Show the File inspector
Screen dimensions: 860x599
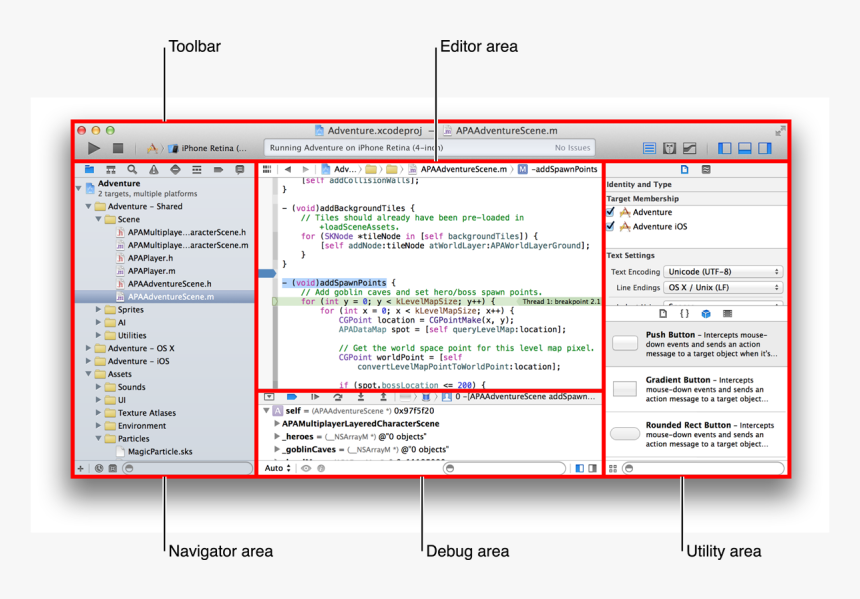pyautogui.click(x=684, y=169)
